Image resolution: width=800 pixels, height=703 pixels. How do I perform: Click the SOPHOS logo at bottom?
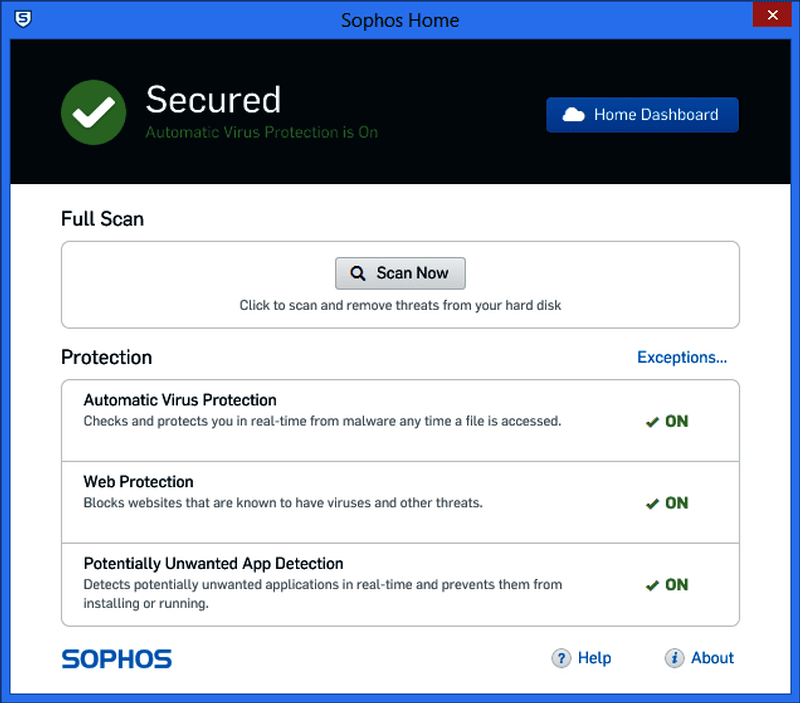[117, 659]
